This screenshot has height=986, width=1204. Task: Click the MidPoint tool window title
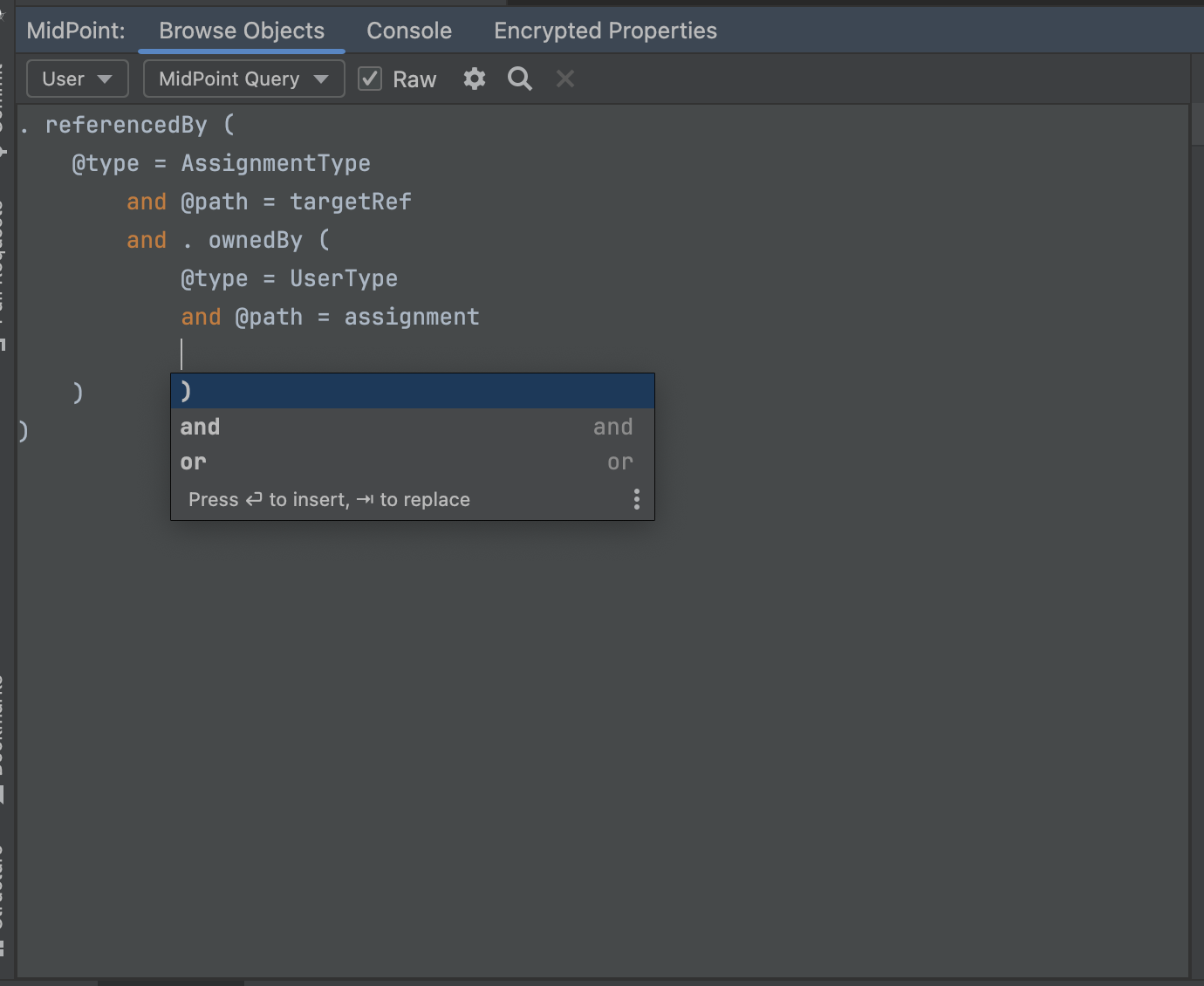point(76,30)
